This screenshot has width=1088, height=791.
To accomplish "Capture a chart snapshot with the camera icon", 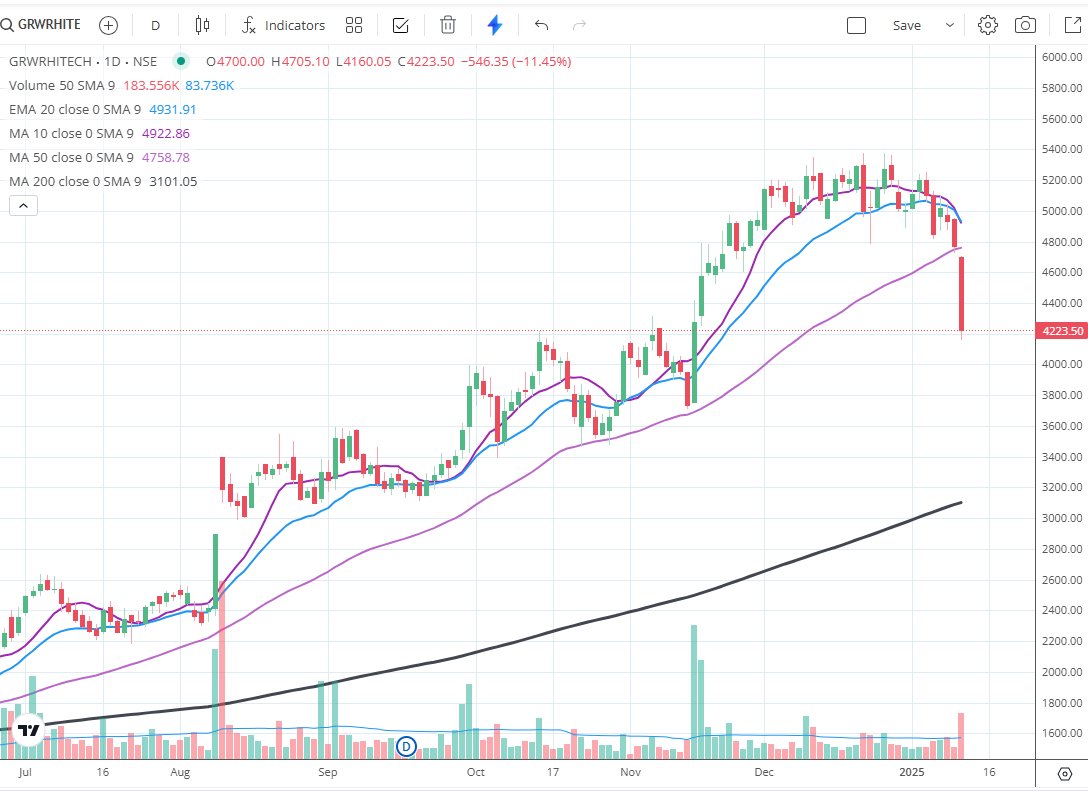I will [1025, 24].
